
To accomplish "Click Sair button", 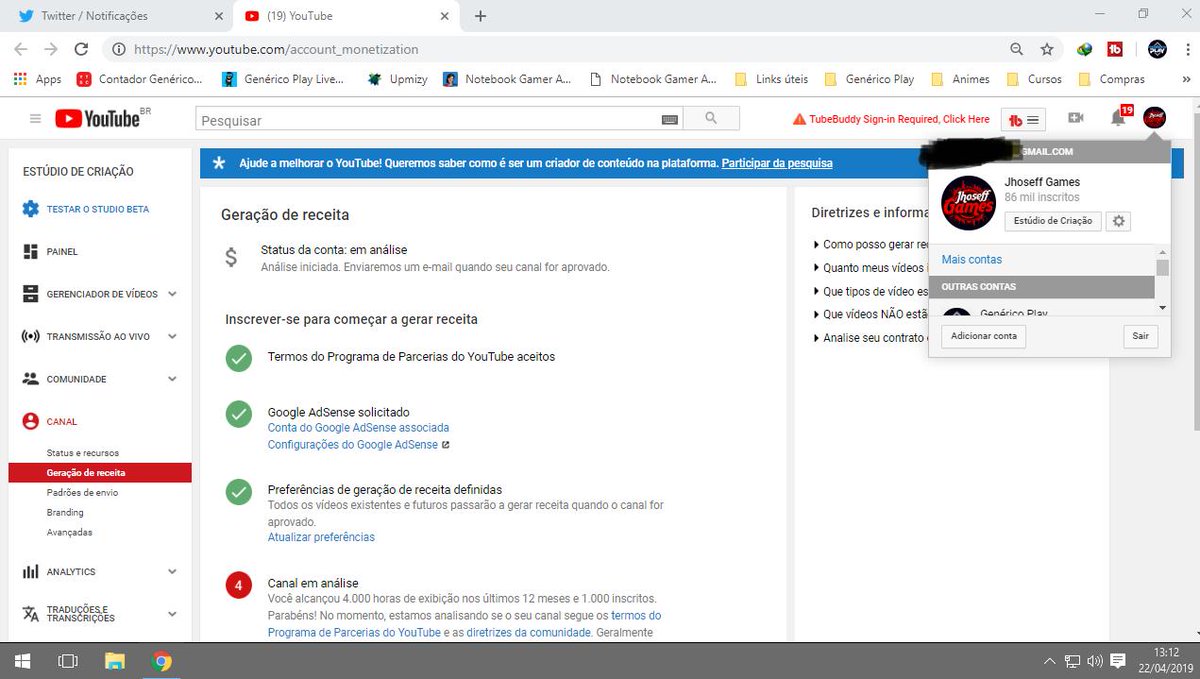I will pos(1141,336).
